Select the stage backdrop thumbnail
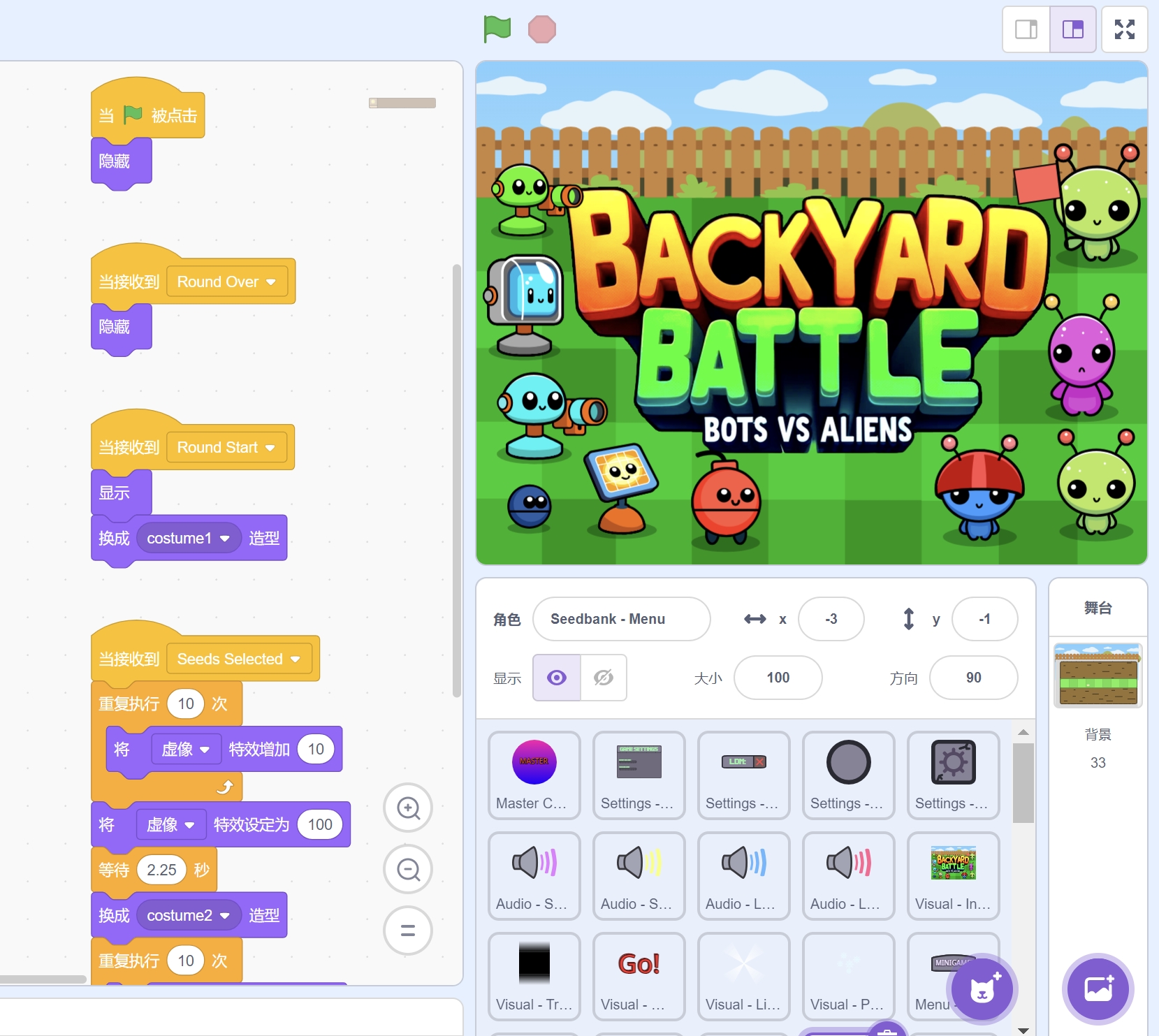 tap(1098, 675)
